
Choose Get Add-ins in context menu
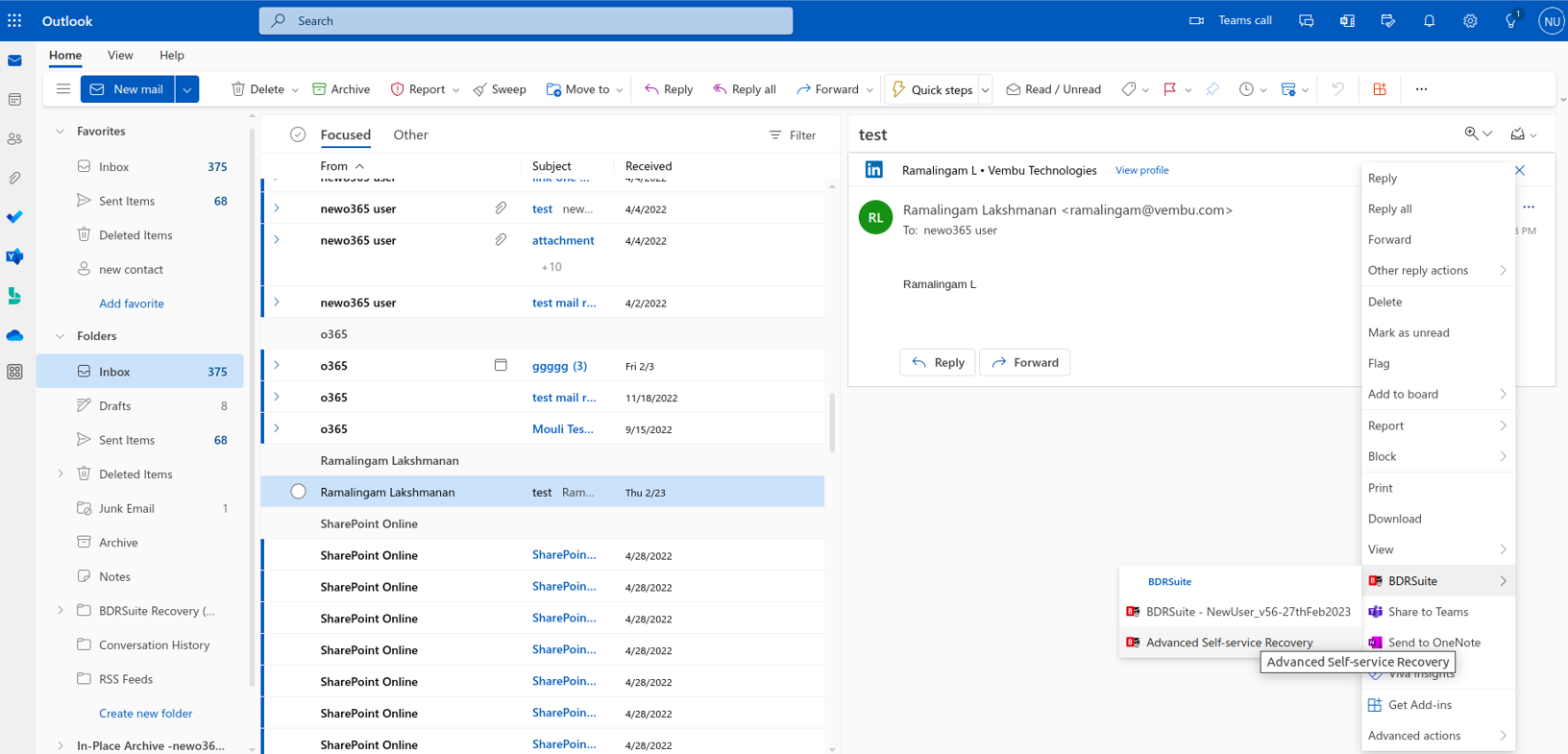click(x=1437, y=705)
